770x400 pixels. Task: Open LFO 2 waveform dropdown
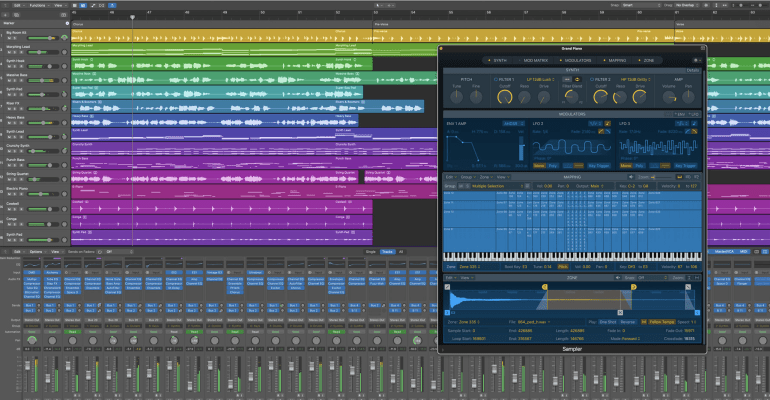point(595,124)
